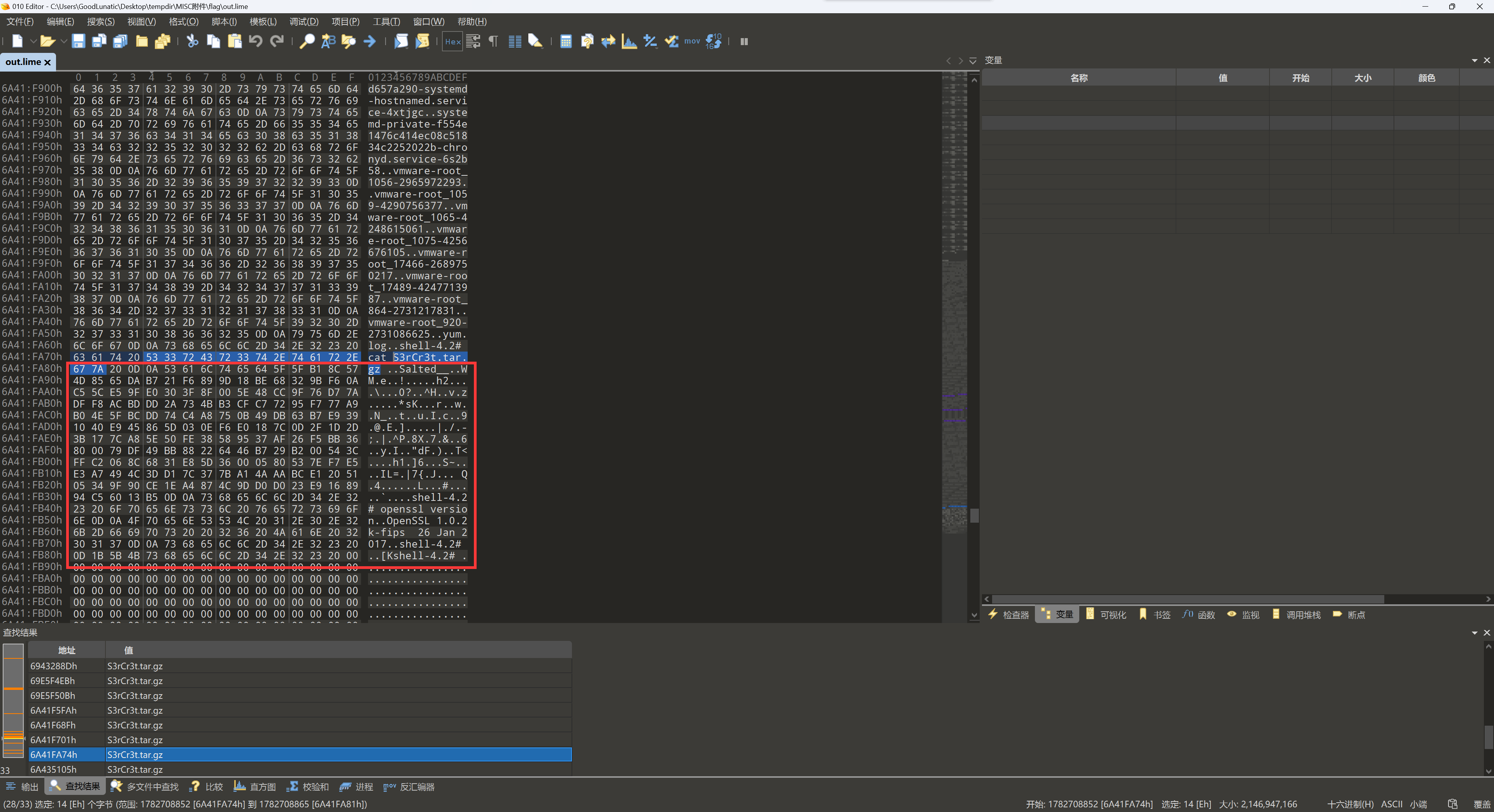Toggle 覆盖 overwrite mode in status bar
1494x812 pixels.
(x=1482, y=804)
